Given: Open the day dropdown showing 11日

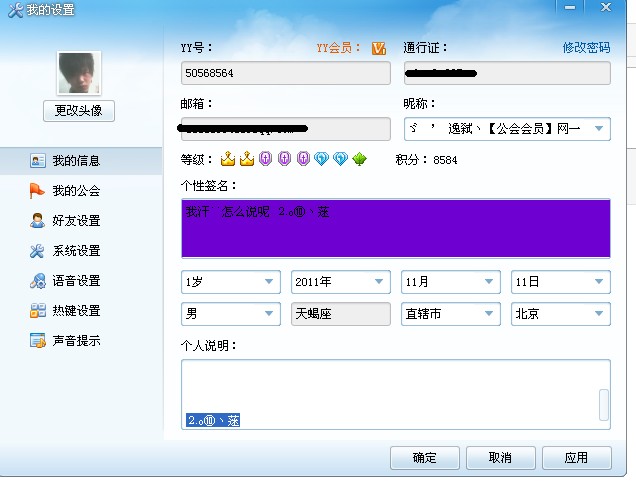Looking at the screenshot, I should (x=561, y=282).
